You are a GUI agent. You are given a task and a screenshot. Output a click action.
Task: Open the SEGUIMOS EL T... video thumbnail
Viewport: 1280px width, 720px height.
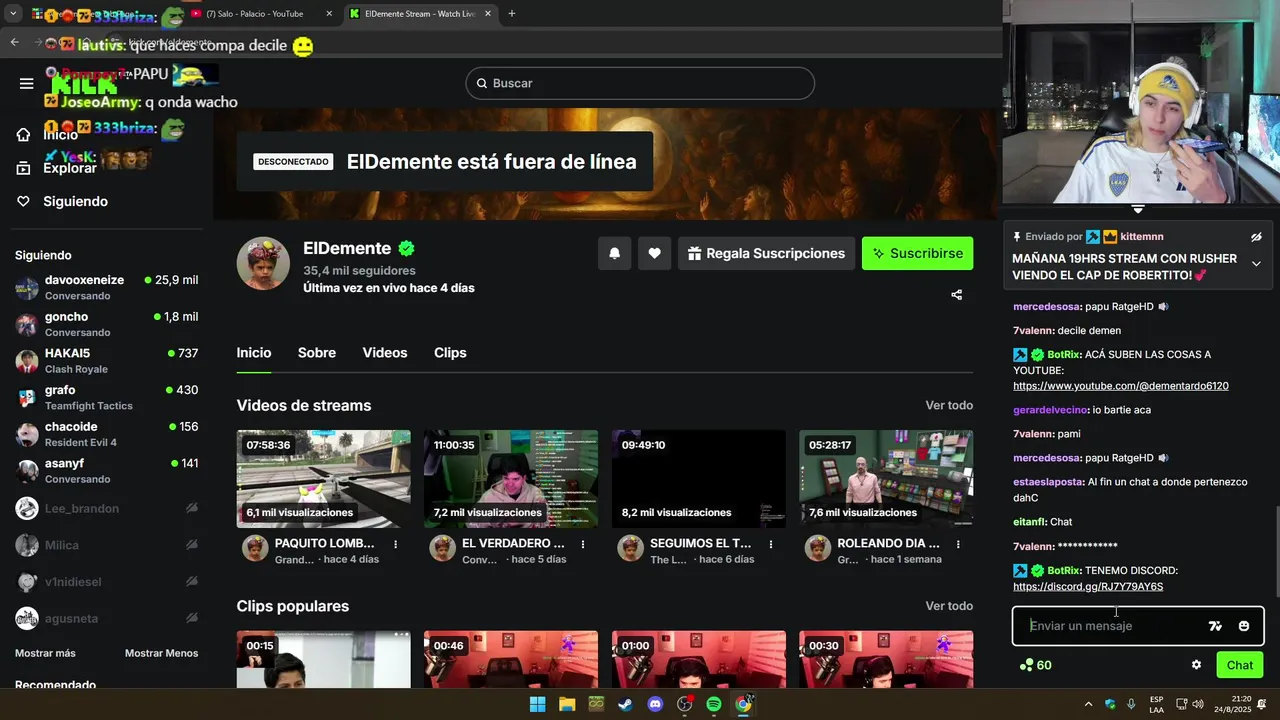click(x=698, y=479)
